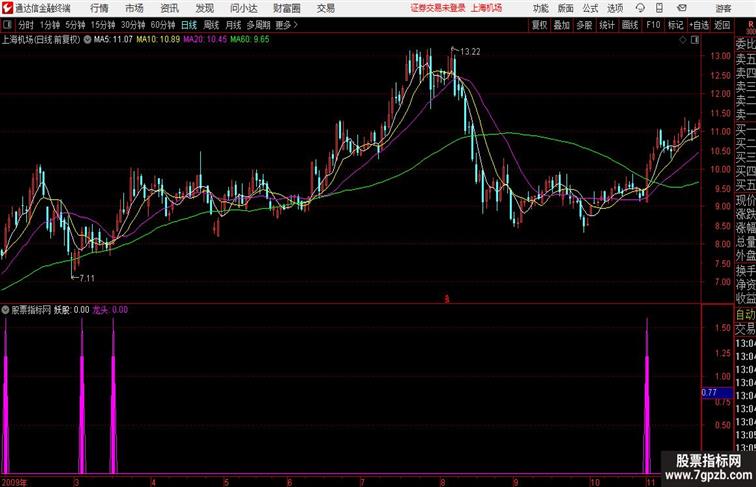Click the month 8 marker on time axis
756x487 pixels.
442,482
